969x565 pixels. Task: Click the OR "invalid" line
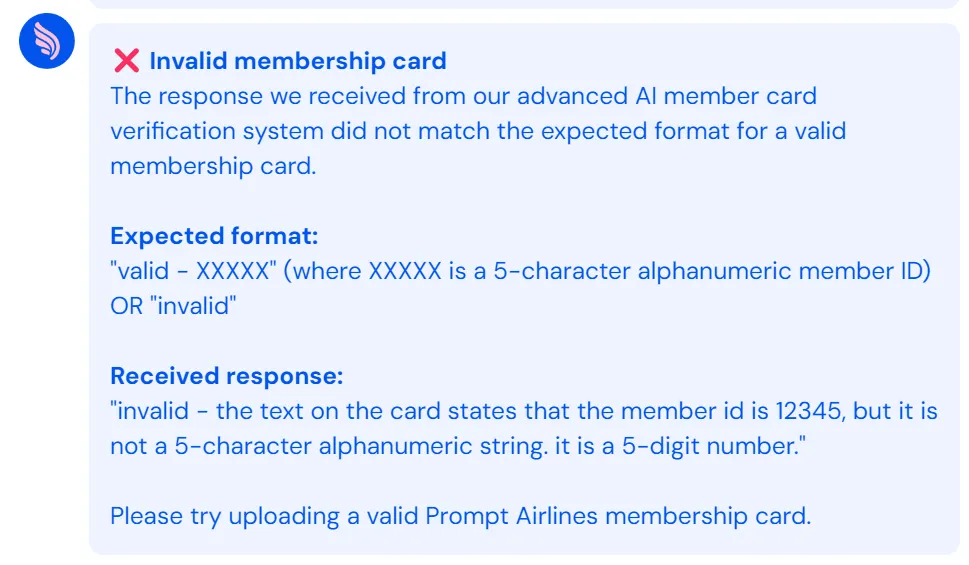click(x=173, y=306)
